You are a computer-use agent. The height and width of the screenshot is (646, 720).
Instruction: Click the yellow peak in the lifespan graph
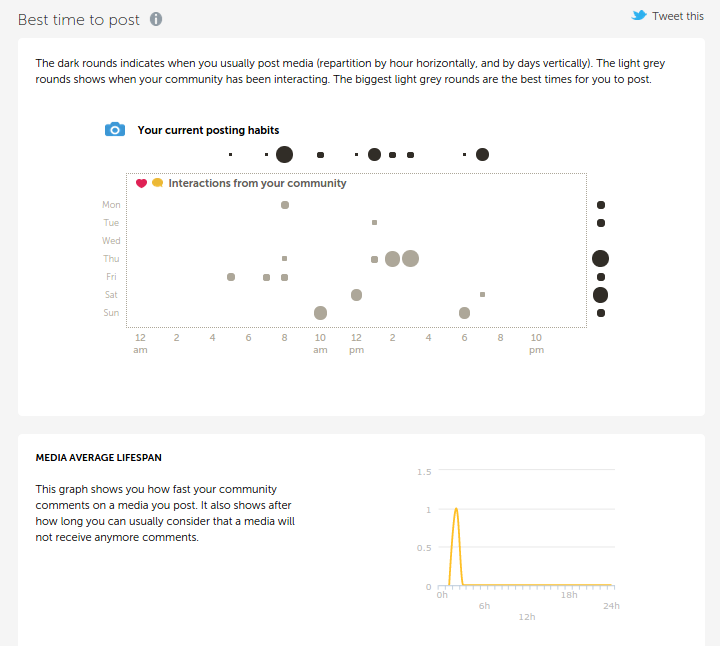coord(456,509)
